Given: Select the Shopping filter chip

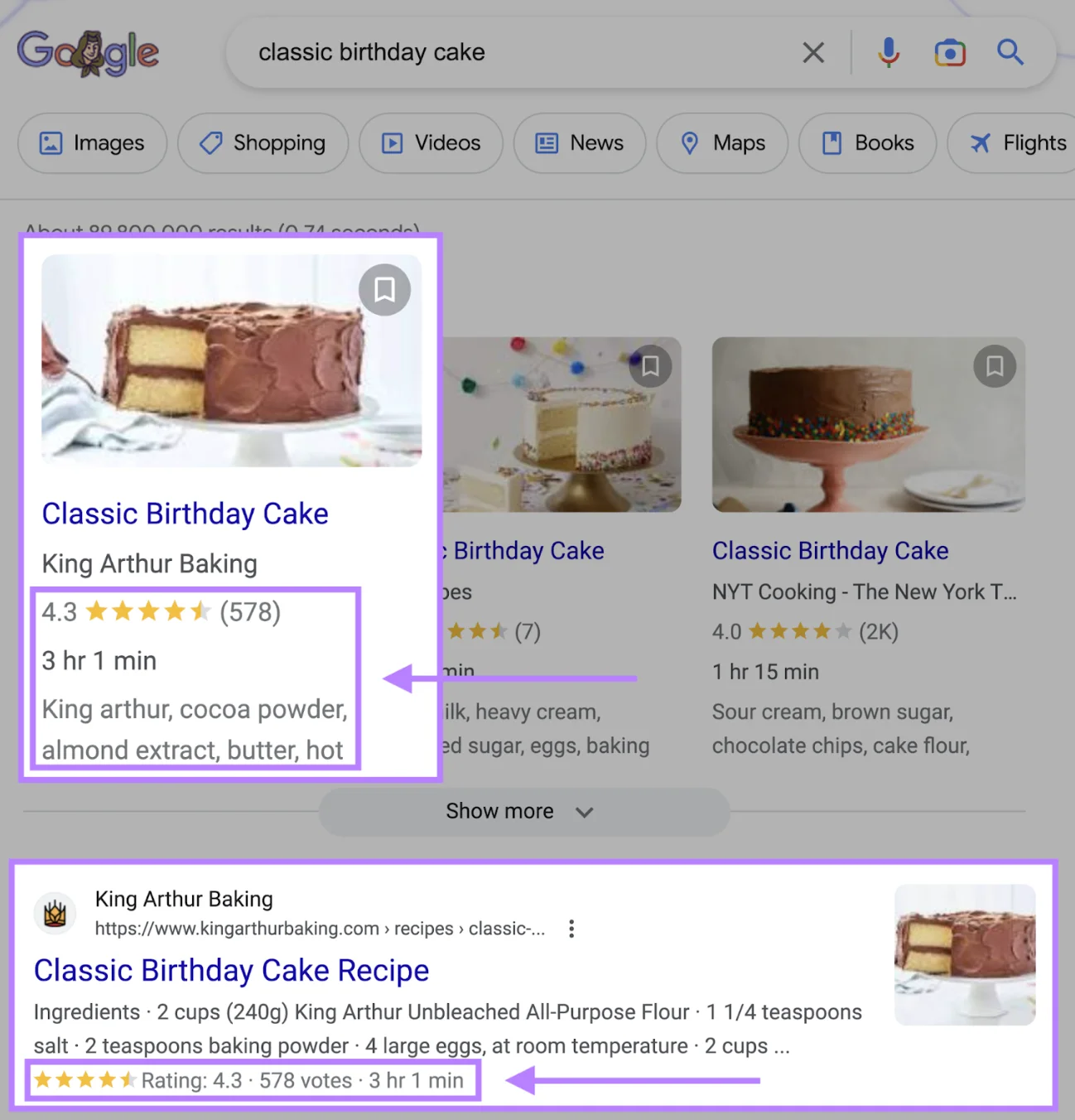Looking at the screenshot, I should coord(263,143).
